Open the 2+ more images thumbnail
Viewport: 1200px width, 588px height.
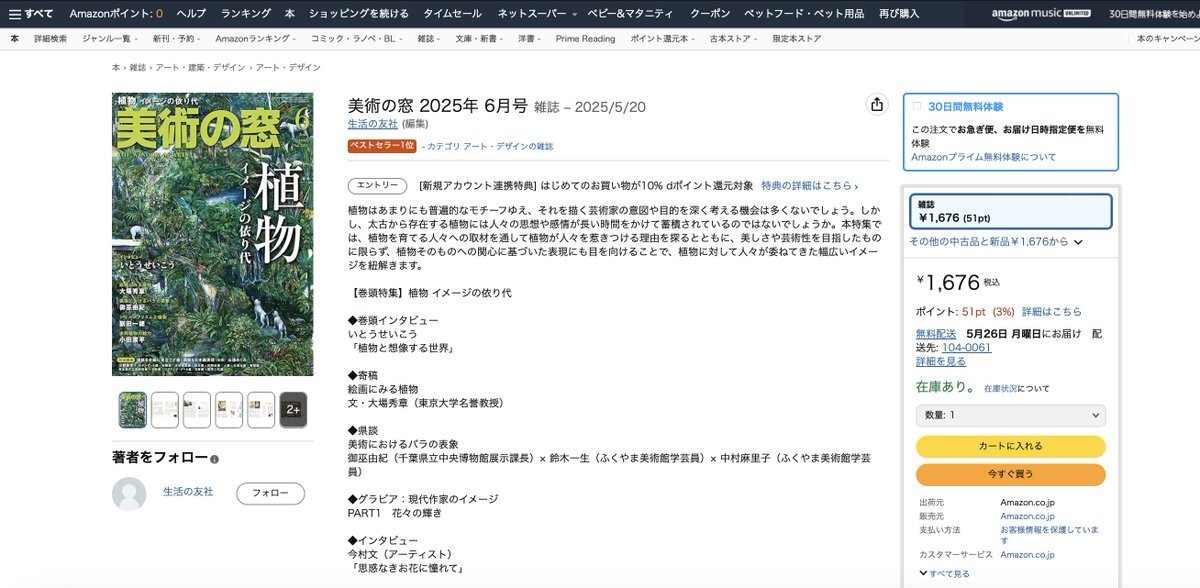293,410
